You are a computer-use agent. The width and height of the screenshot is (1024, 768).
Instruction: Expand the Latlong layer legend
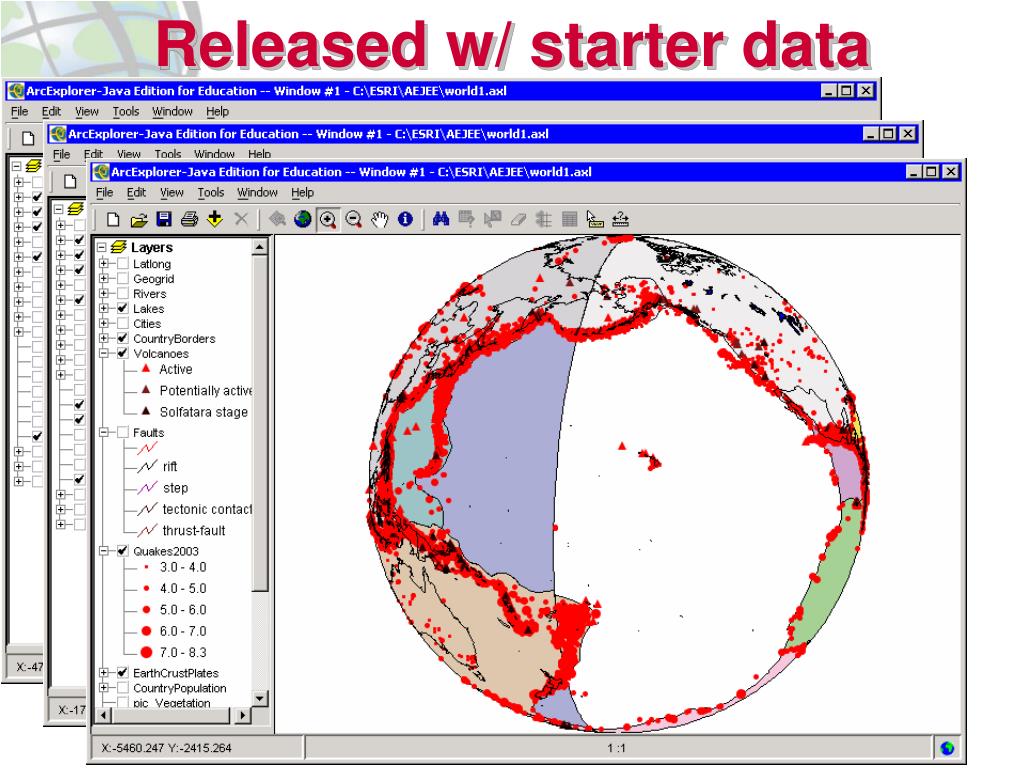103,264
